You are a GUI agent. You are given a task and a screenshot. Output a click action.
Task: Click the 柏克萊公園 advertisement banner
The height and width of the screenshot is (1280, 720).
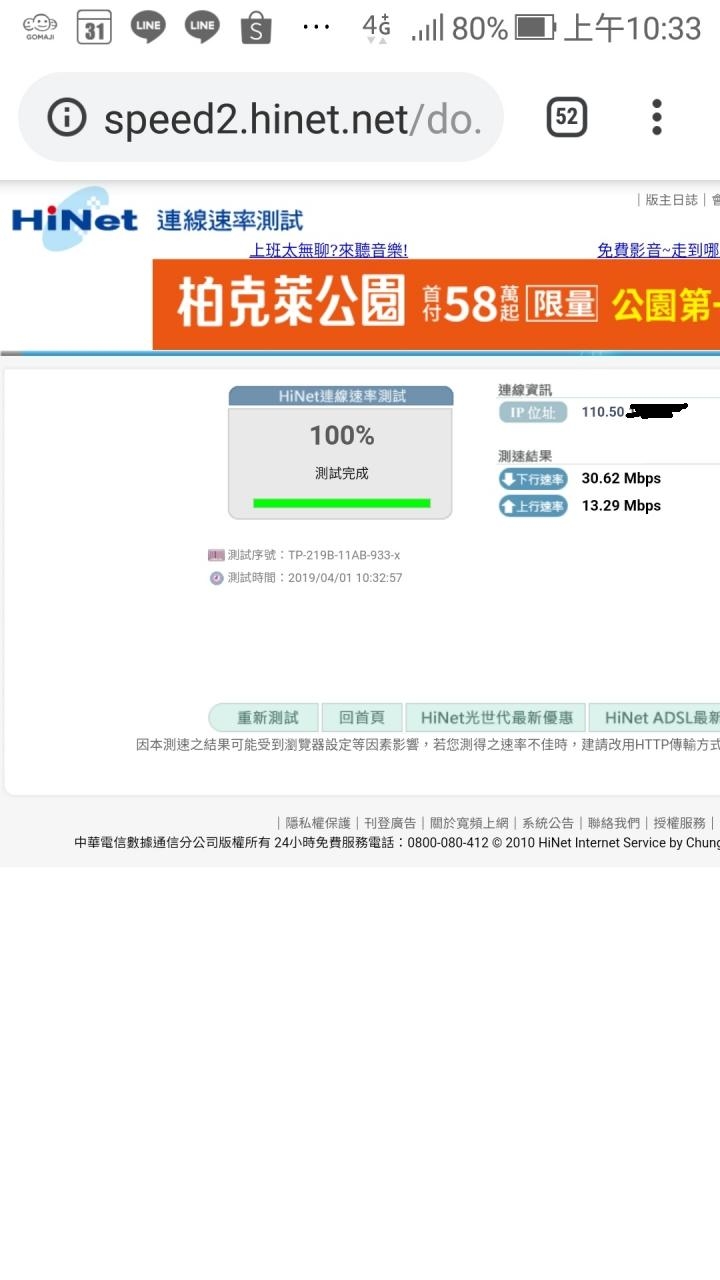click(x=436, y=305)
